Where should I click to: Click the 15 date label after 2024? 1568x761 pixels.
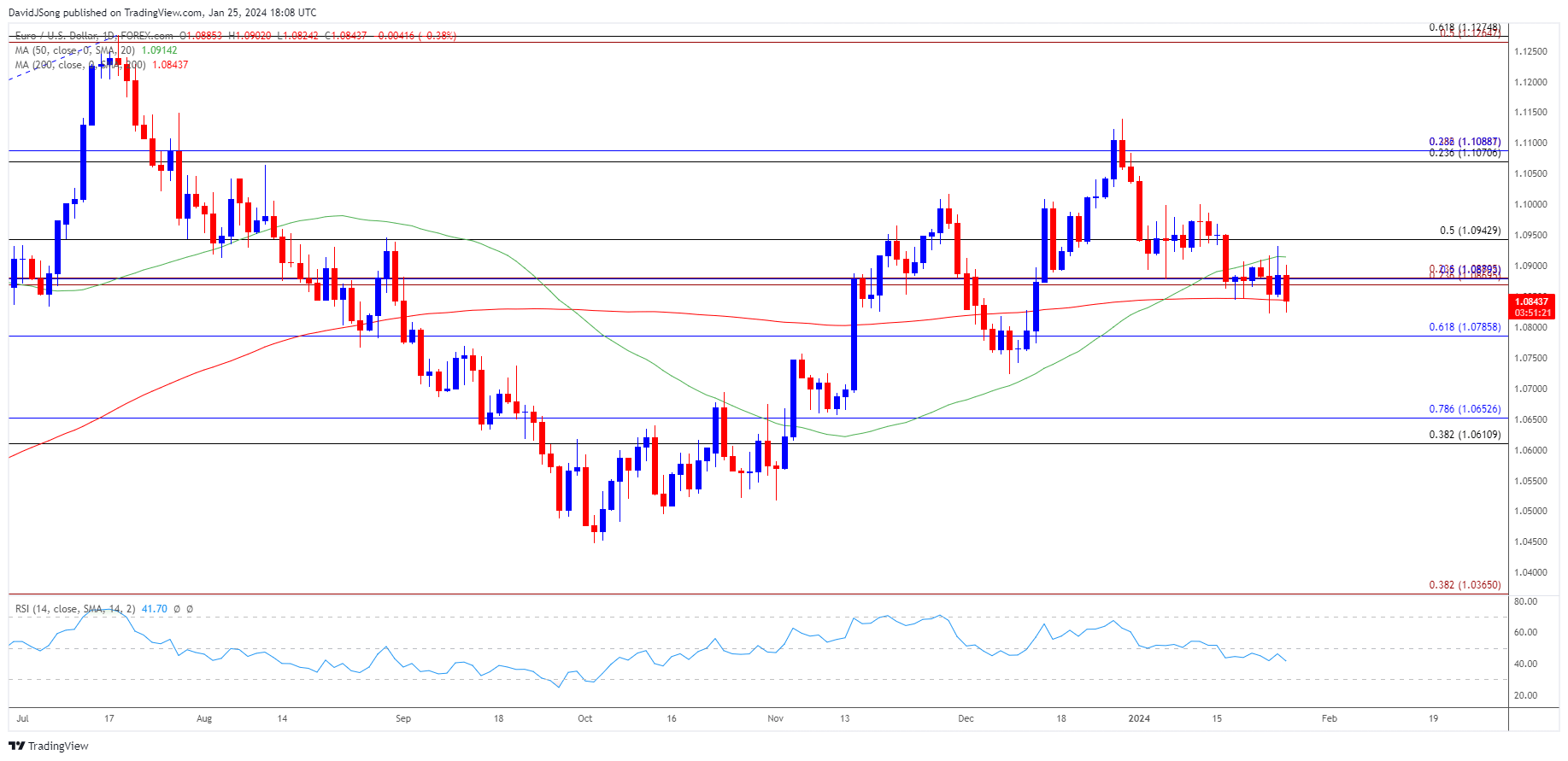[x=1218, y=719]
